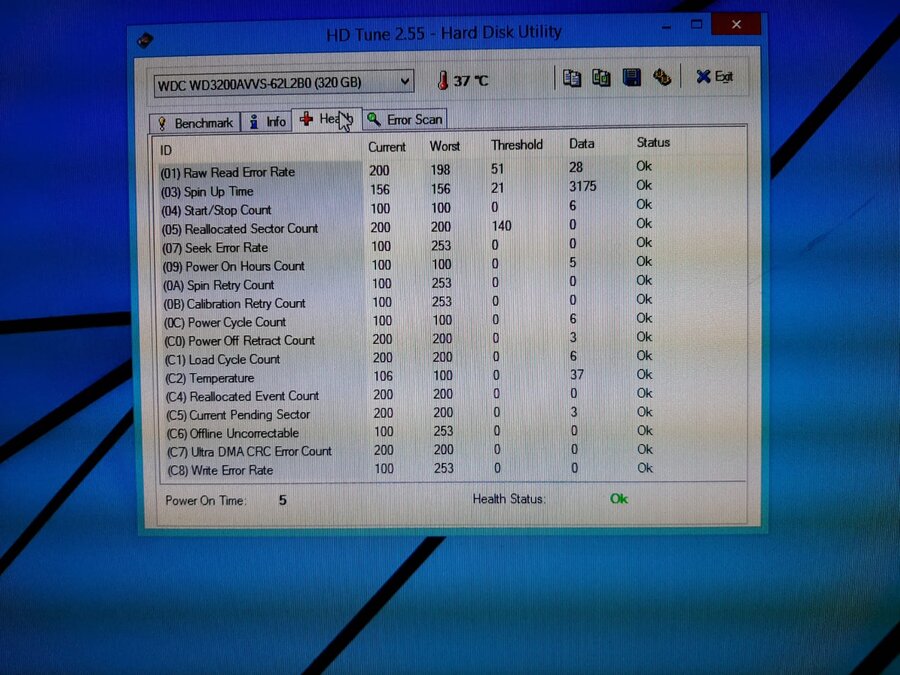The image size is (900, 675).
Task: Switch to the Info tab
Action: click(267, 122)
